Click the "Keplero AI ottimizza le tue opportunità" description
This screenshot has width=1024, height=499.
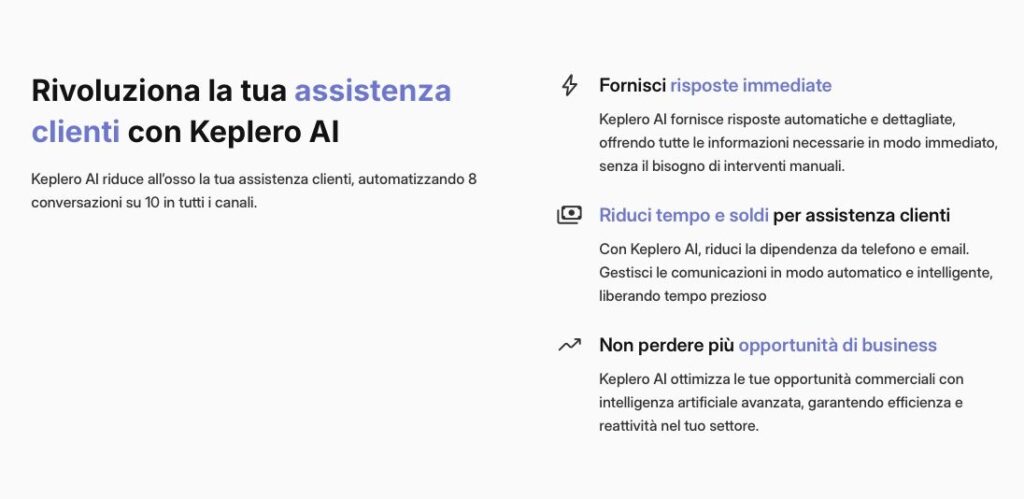coord(781,379)
